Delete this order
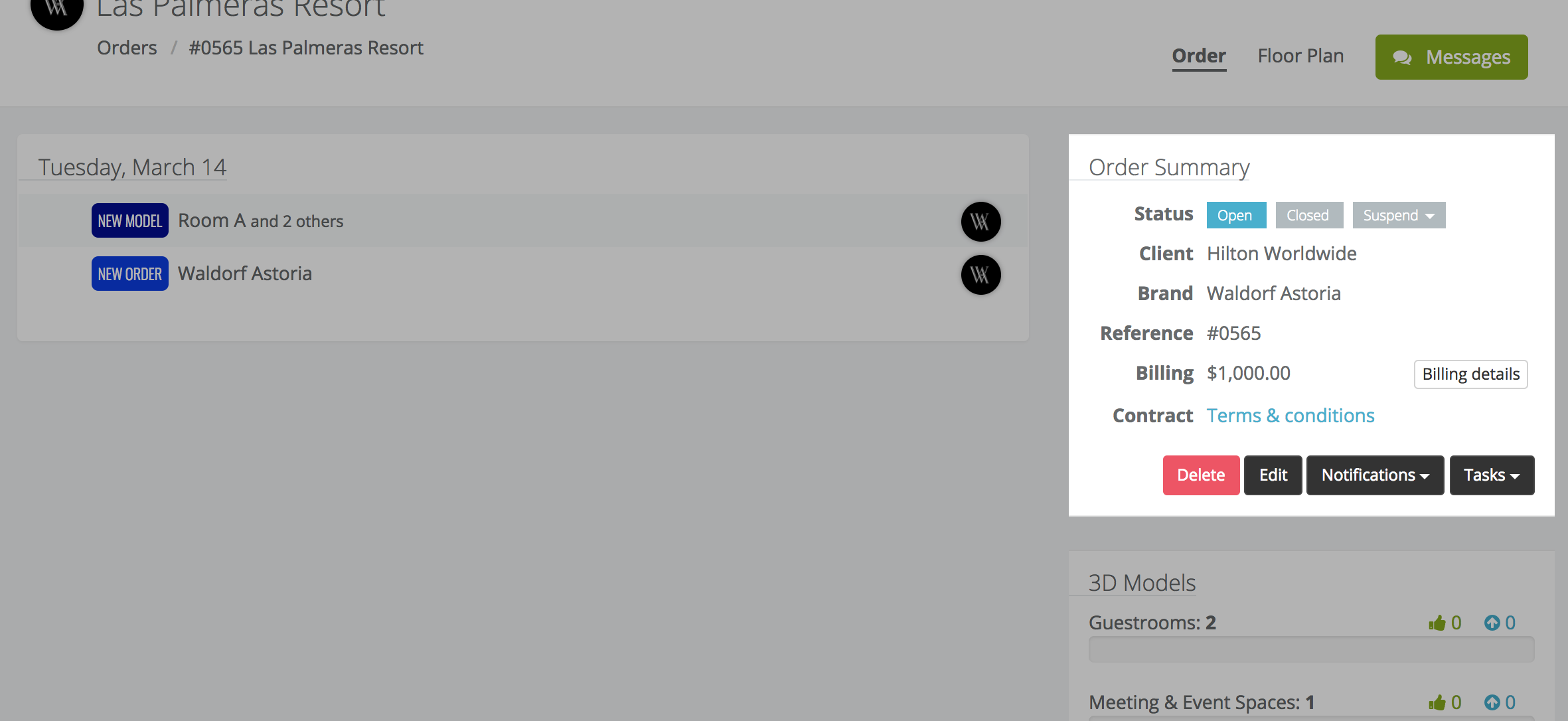The width and height of the screenshot is (1568, 721). point(1201,475)
